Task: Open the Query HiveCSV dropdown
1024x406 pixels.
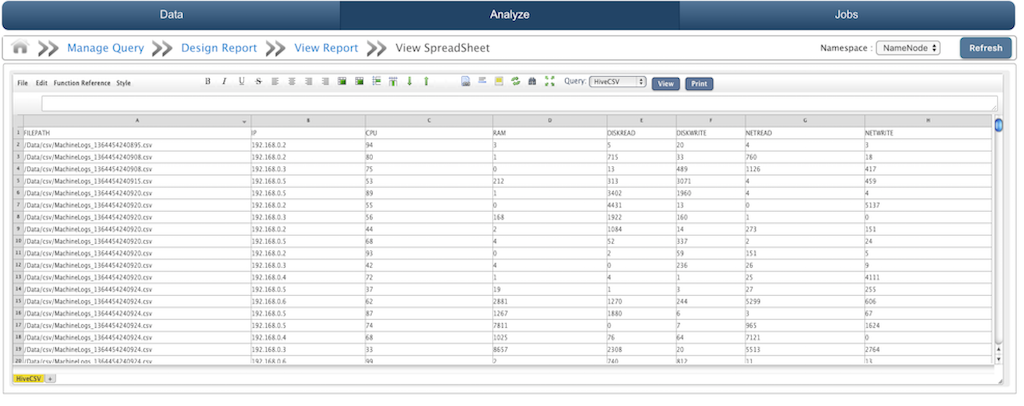Action: coord(617,82)
